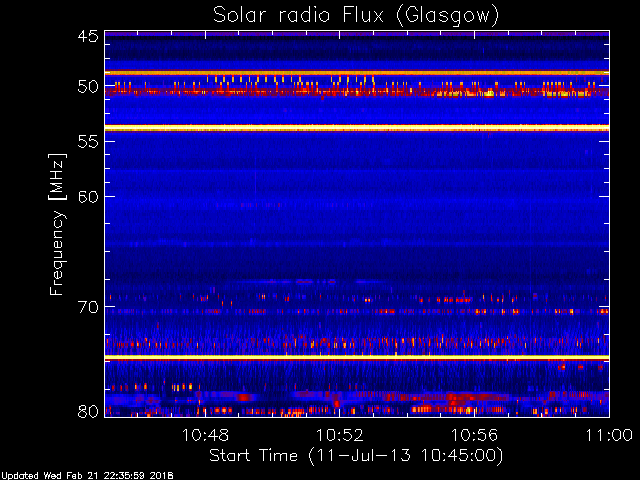Click the 11:00 time tick label
640x480 pixels.
(x=609, y=435)
